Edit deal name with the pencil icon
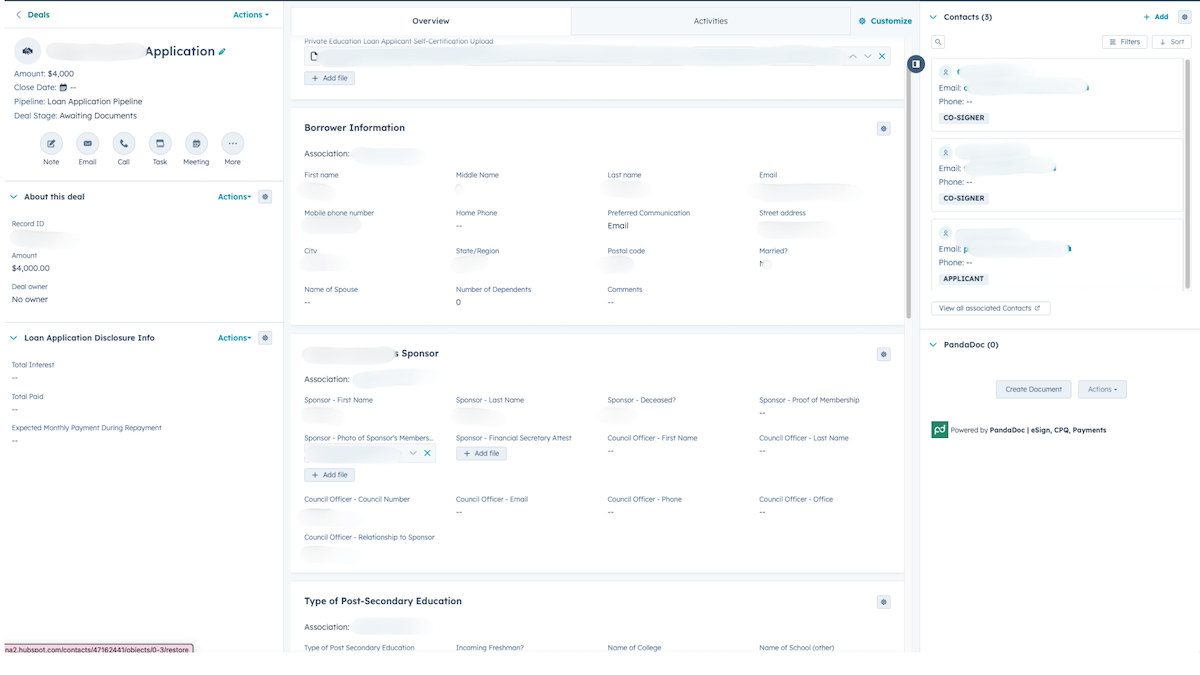Image resolution: width=1200 pixels, height=675 pixels. click(222, 52)
